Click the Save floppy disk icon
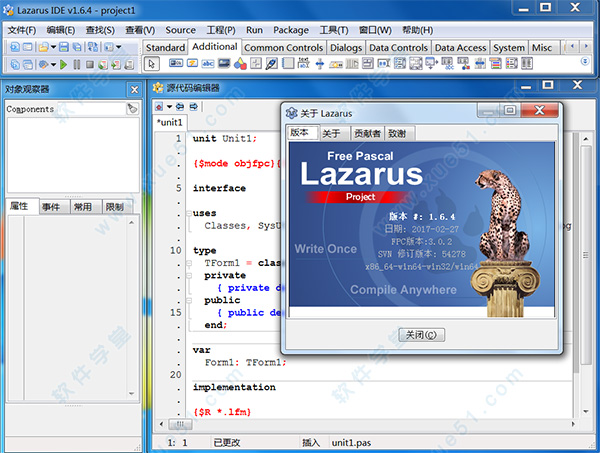Screen dimensions: 600x453 pos(64,47)
